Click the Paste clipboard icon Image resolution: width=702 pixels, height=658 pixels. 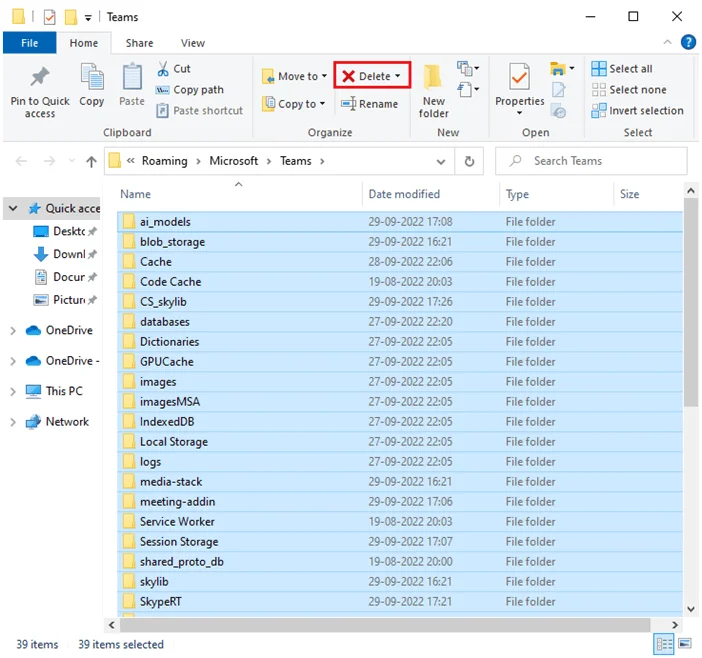coord(132,77)
